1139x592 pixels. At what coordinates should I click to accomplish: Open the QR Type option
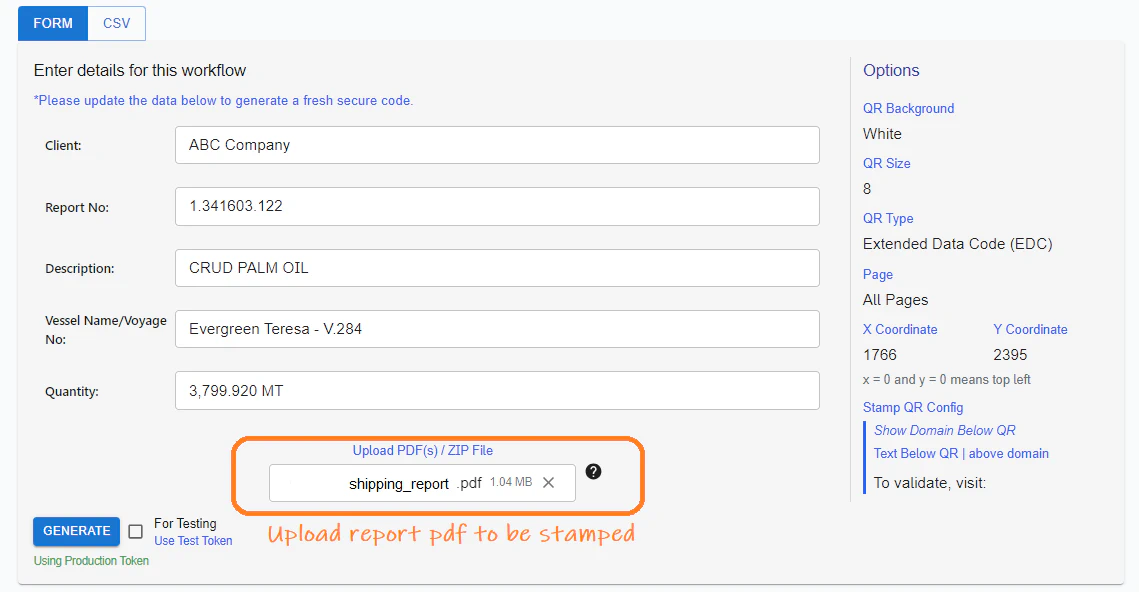click(x=888, y=218)
